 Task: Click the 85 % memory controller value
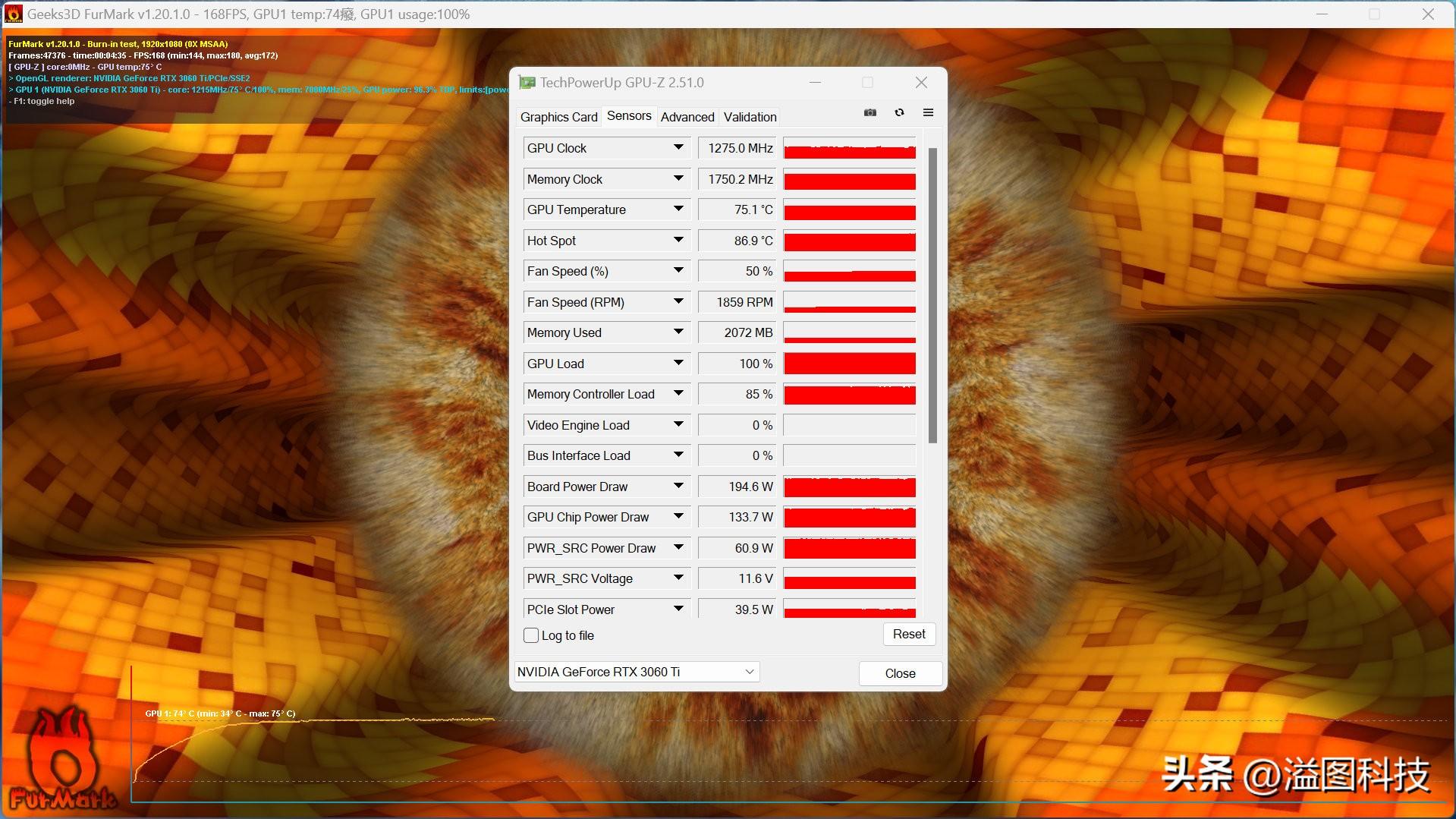737,394
